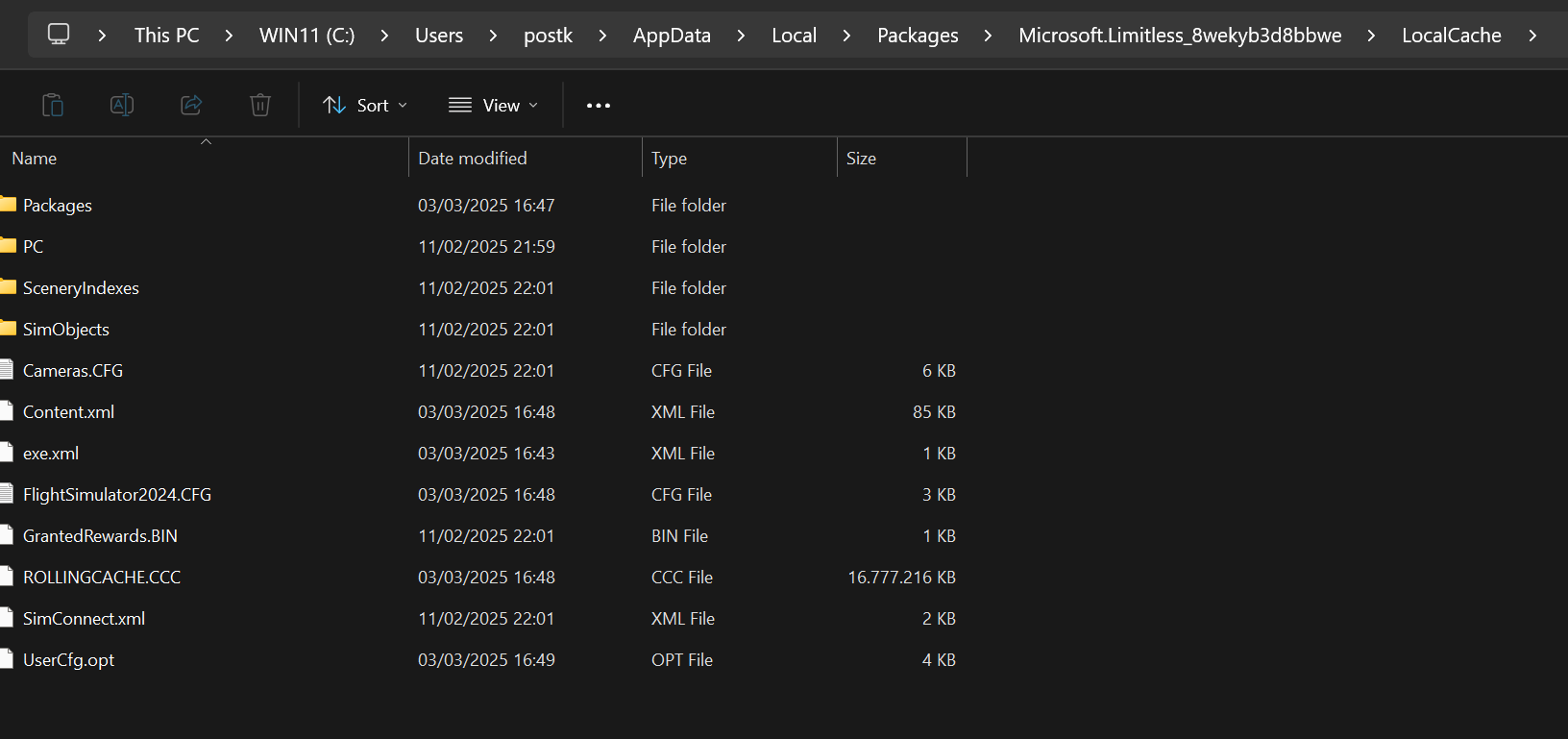Expand chevron after postk breadcrumb
Screen dimensions: 1568x739
click(x=602, y=36)
